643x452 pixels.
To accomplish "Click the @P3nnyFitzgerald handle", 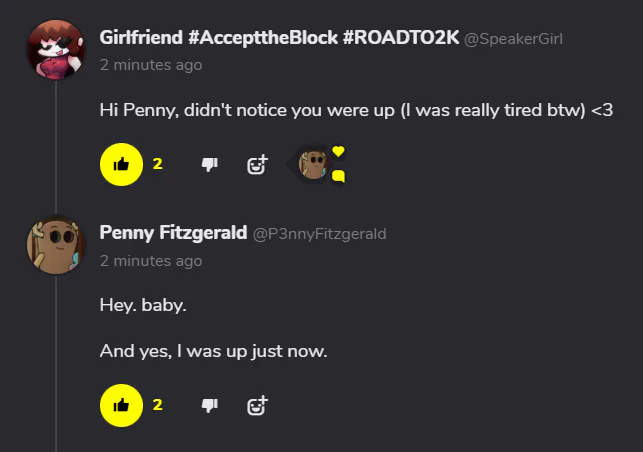I will click(319, 234).
